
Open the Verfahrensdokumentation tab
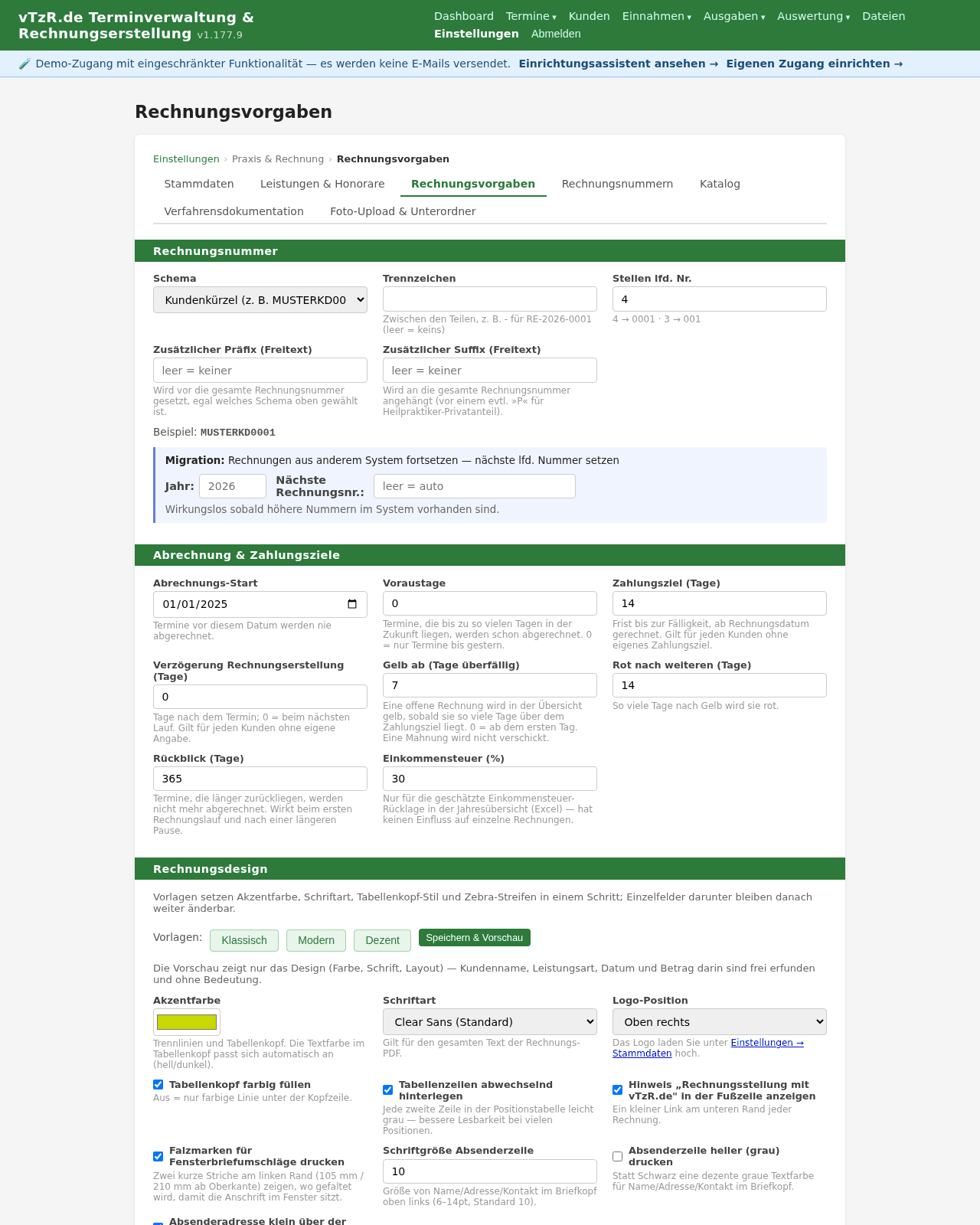tap(234, 211)
